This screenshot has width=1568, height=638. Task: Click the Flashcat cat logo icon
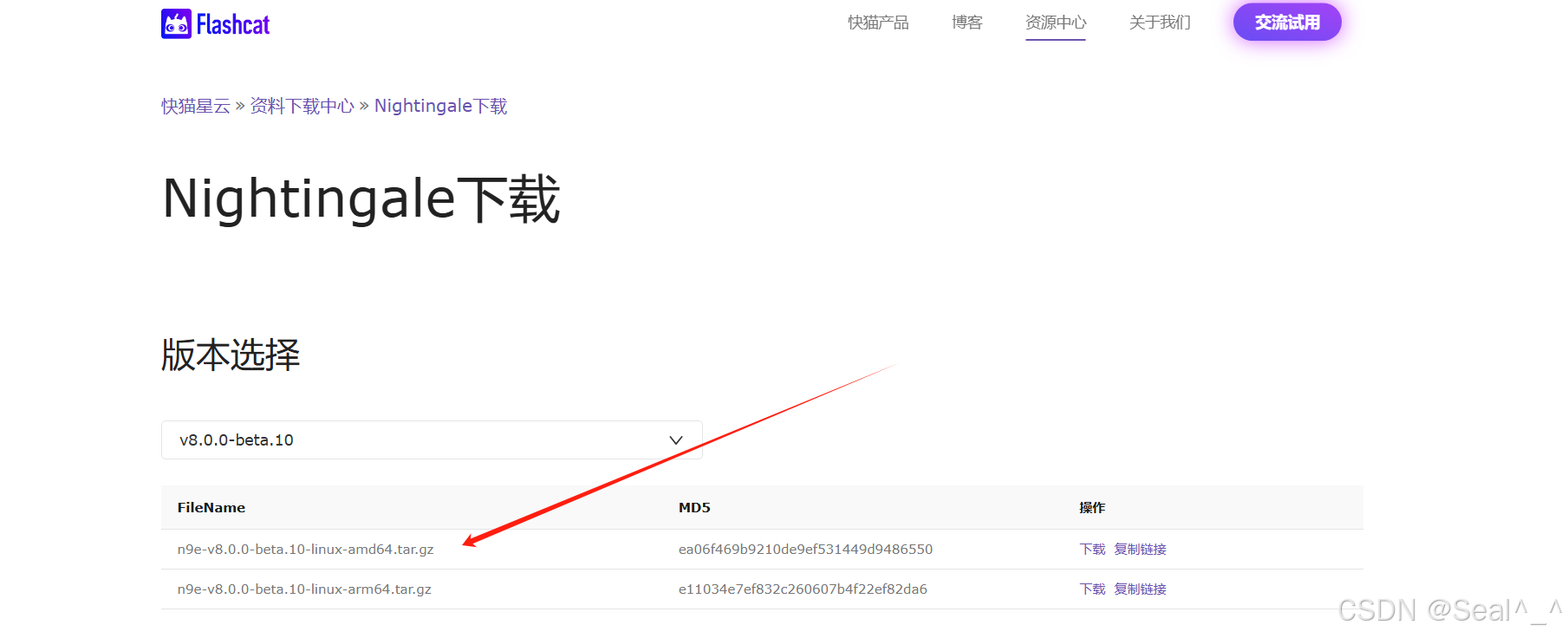click(x=176, y=24)
